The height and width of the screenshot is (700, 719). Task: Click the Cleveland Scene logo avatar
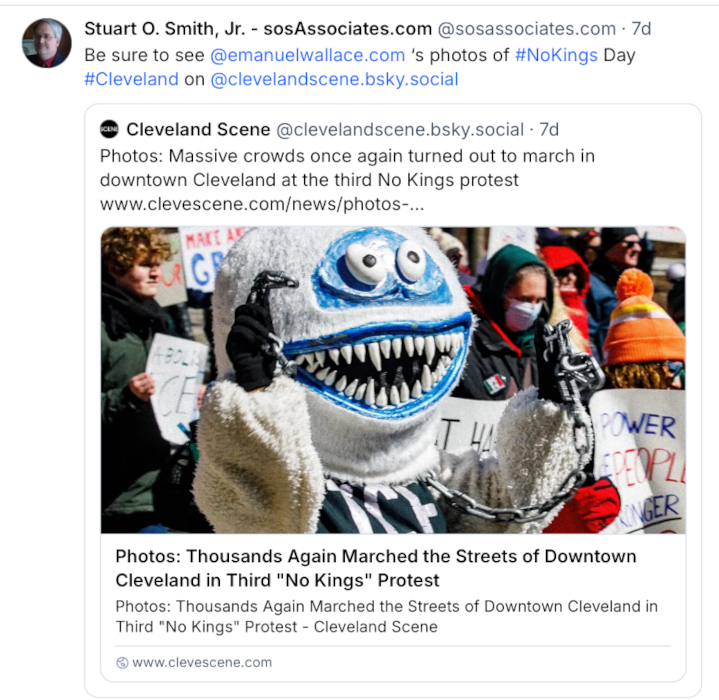(109, 129)
